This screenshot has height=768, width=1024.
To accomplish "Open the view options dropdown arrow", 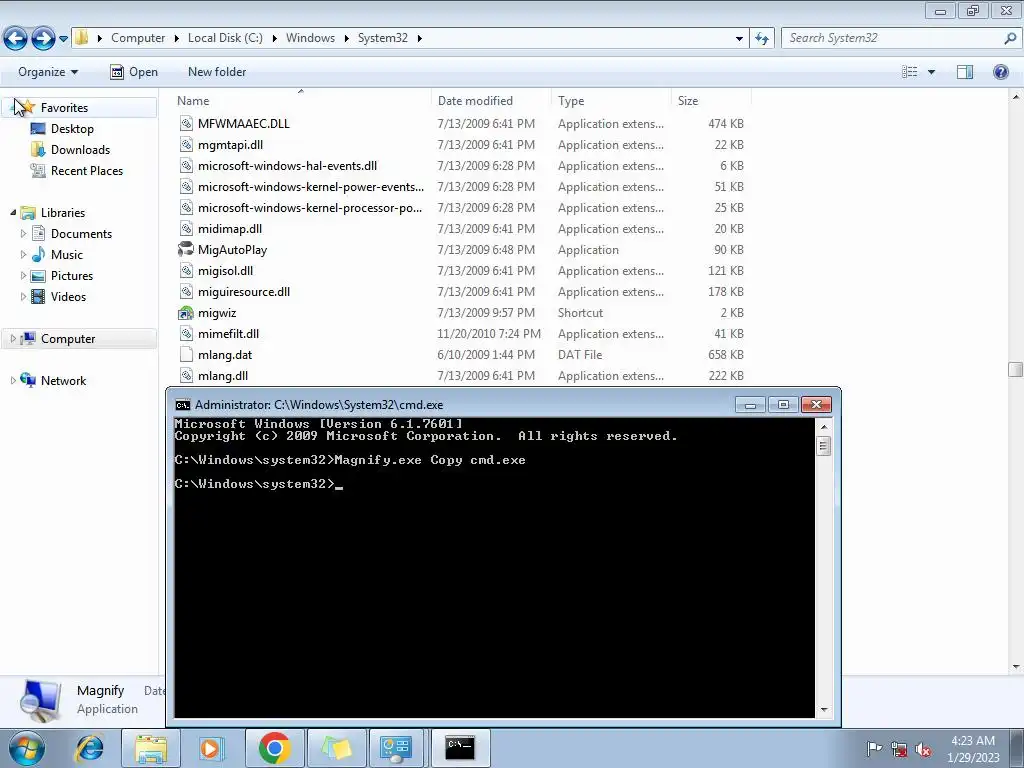I will pos(931,72).
